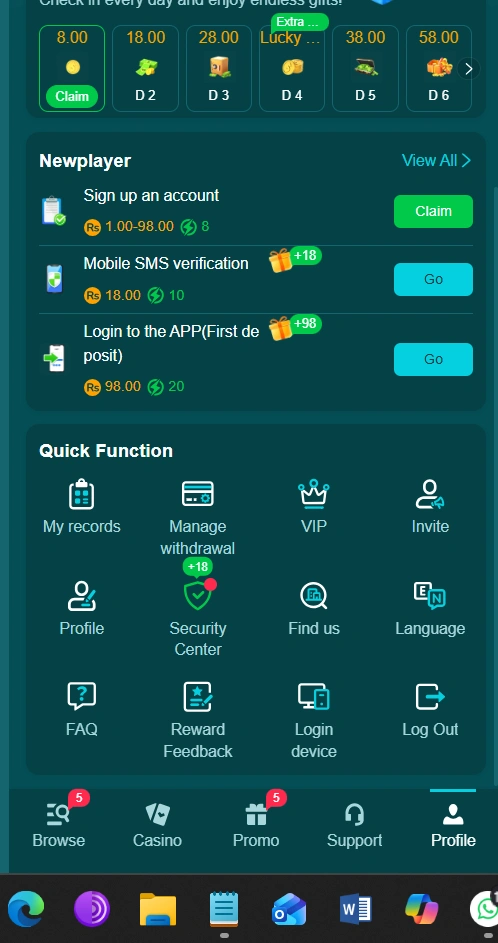Open Tor Browser from the taskbar
Screen dimensions: 498x943
tap(92, 909)
